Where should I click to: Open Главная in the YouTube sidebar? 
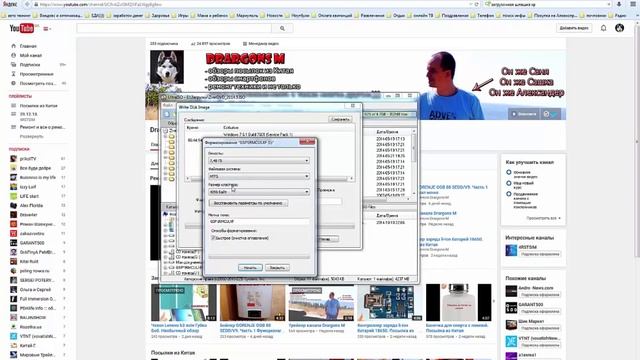[28, 46]
